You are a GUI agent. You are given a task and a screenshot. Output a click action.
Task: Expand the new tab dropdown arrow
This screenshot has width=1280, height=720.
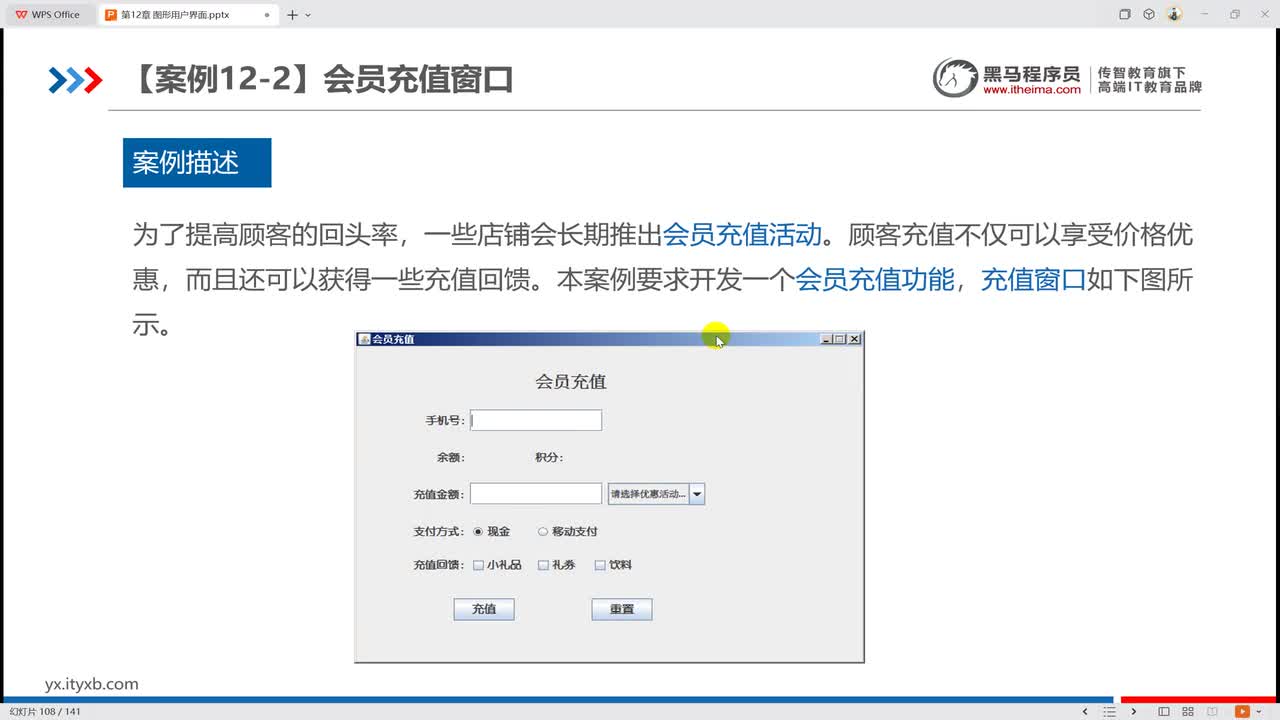(308, 15)
